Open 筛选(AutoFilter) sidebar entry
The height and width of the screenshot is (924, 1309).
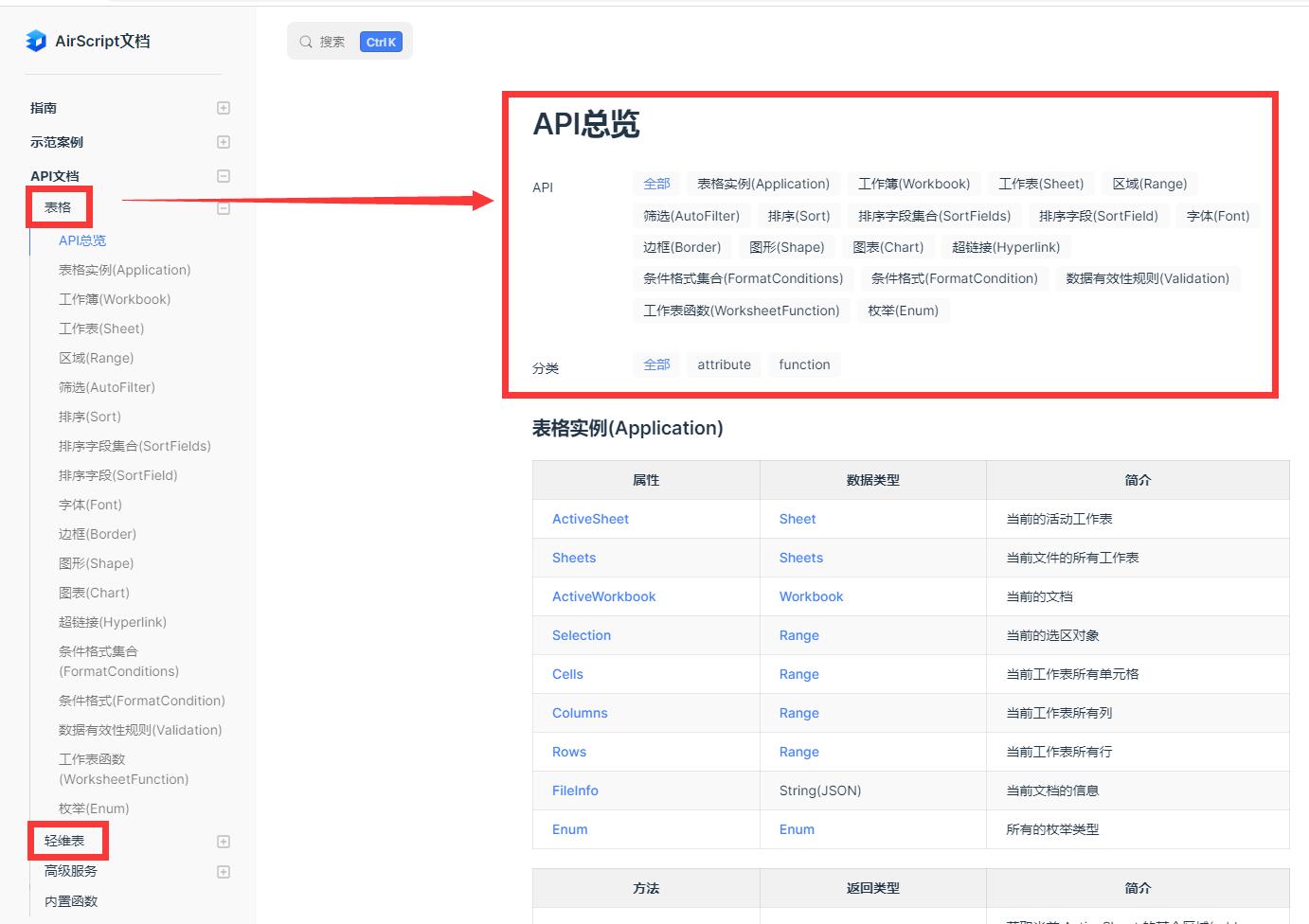[107, 387]
